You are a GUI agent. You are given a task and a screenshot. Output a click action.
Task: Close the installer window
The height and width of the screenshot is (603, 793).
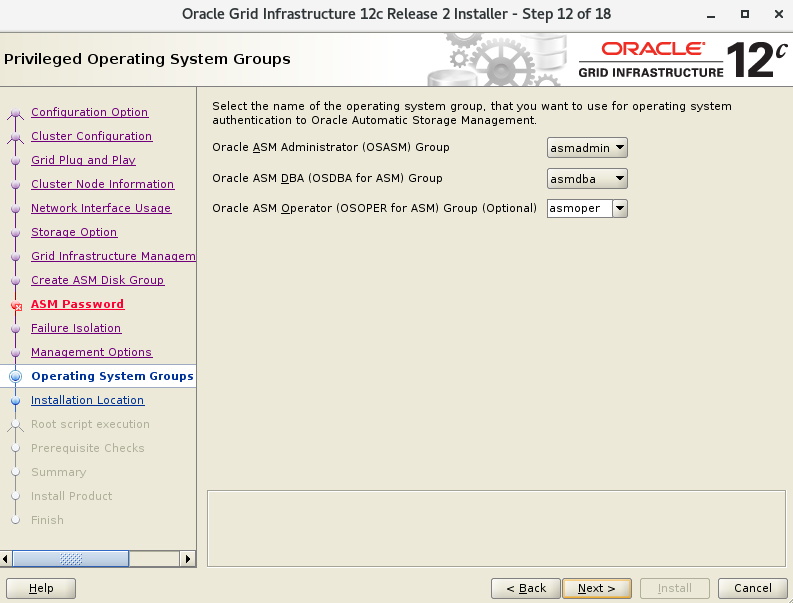pyautogui.click(x=779, y=14)
